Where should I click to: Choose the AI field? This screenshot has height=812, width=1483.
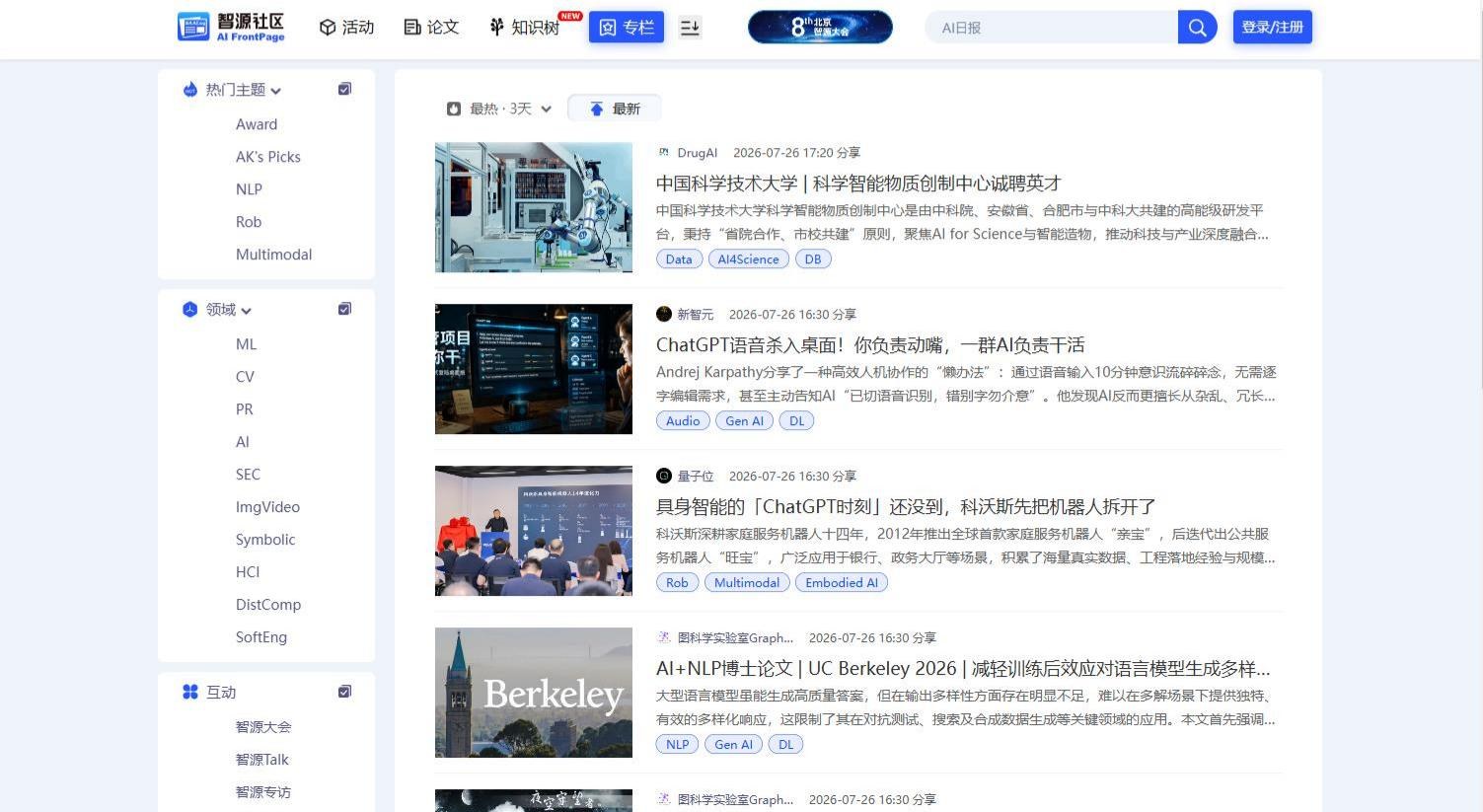coord(243,442)
